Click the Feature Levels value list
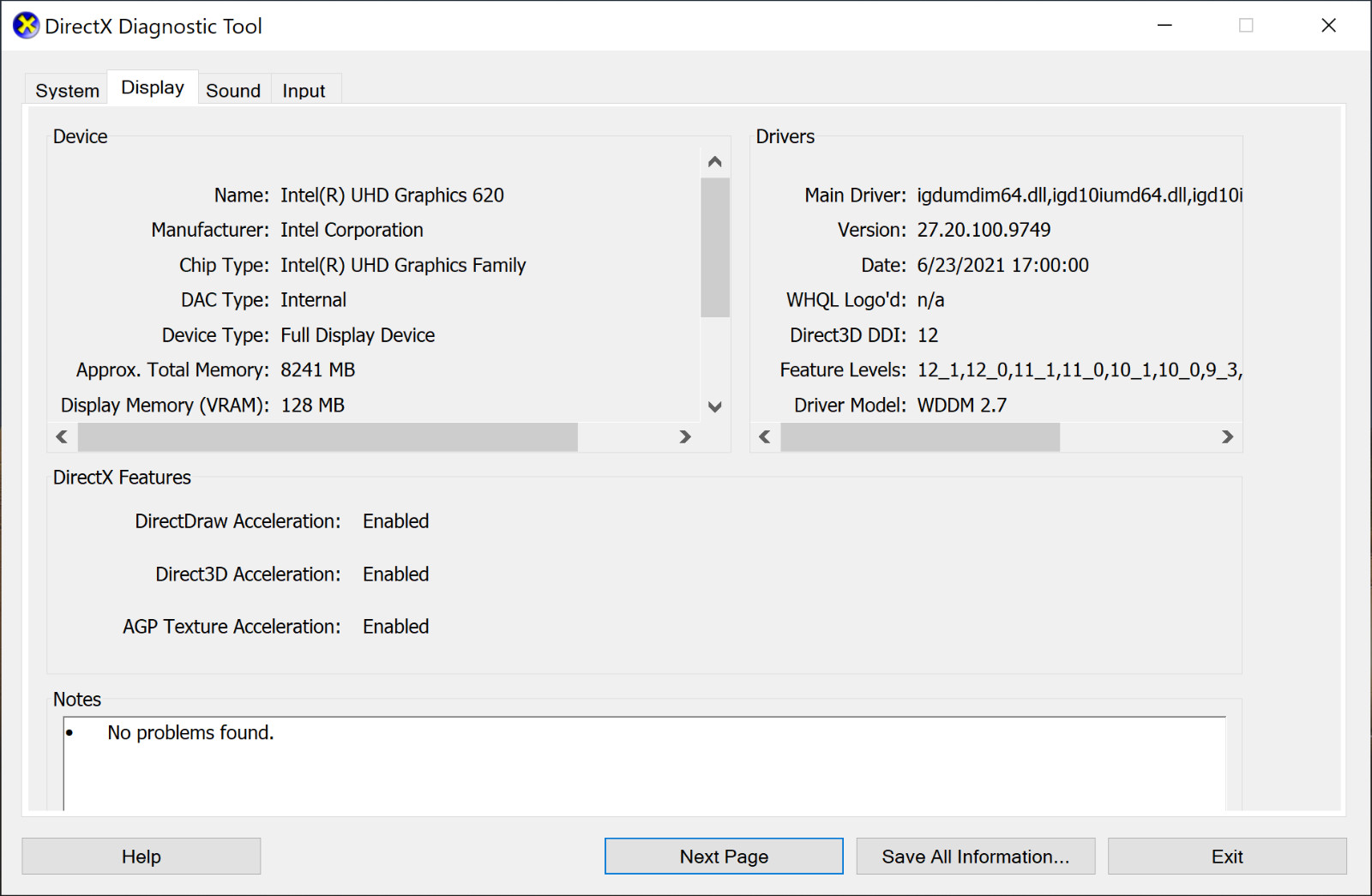The height and width of the screenshot is (896, 1372). point(1080,370)
